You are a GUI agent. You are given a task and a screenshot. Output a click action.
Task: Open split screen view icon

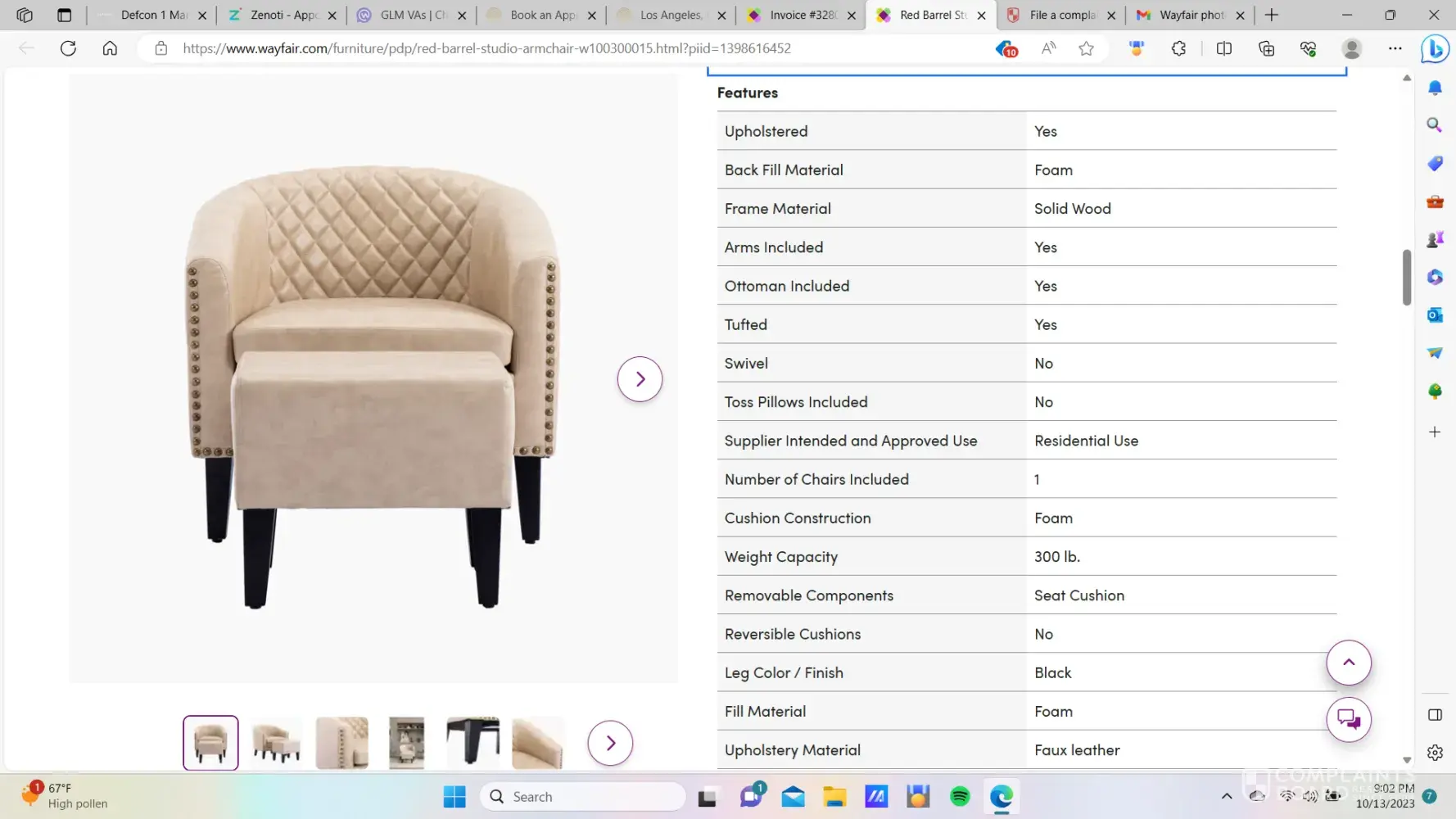tap(1223, 48)
